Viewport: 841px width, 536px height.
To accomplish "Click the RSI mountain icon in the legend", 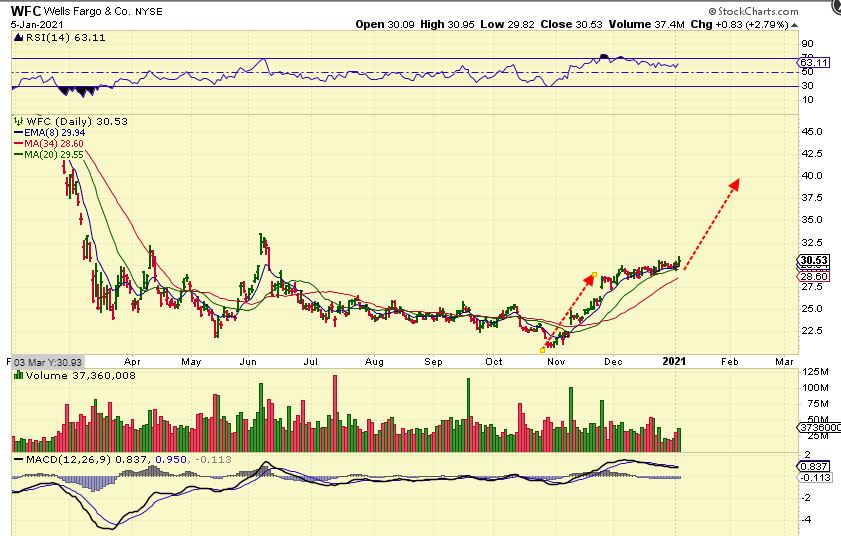I will point(19,38).
